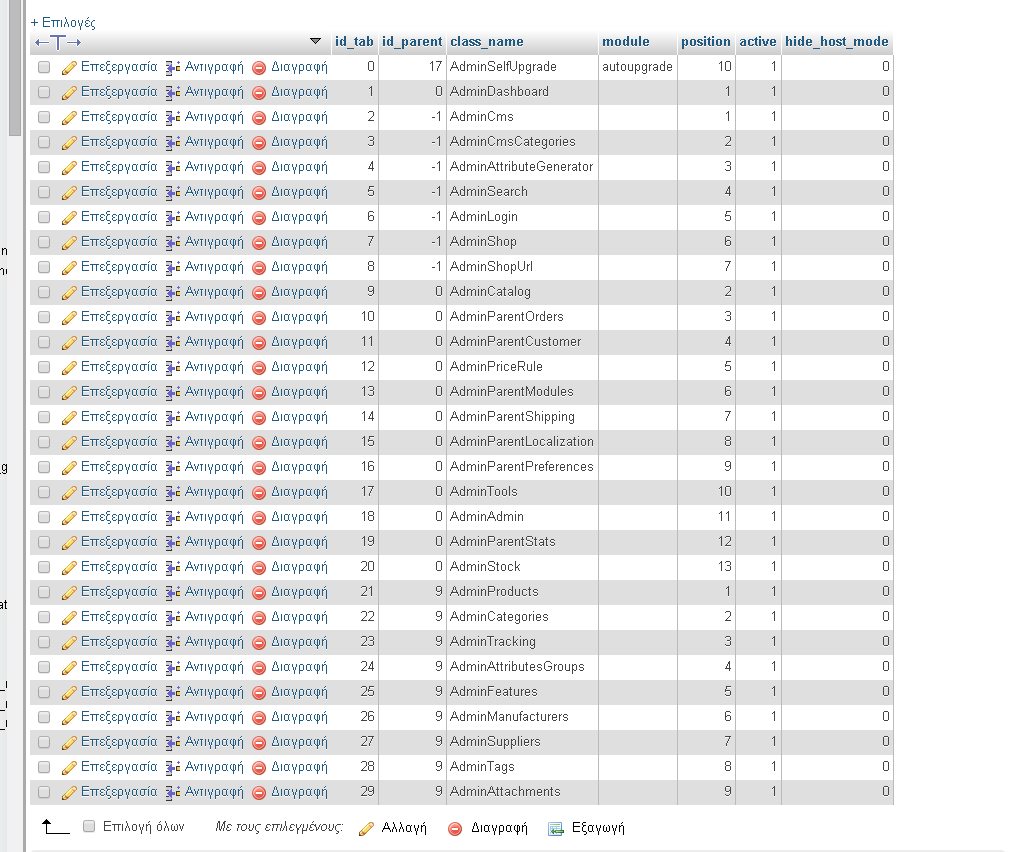
Task: Select the AdminDashboard row checkbox
Action: pyautogui.click(x=44, y=92)
